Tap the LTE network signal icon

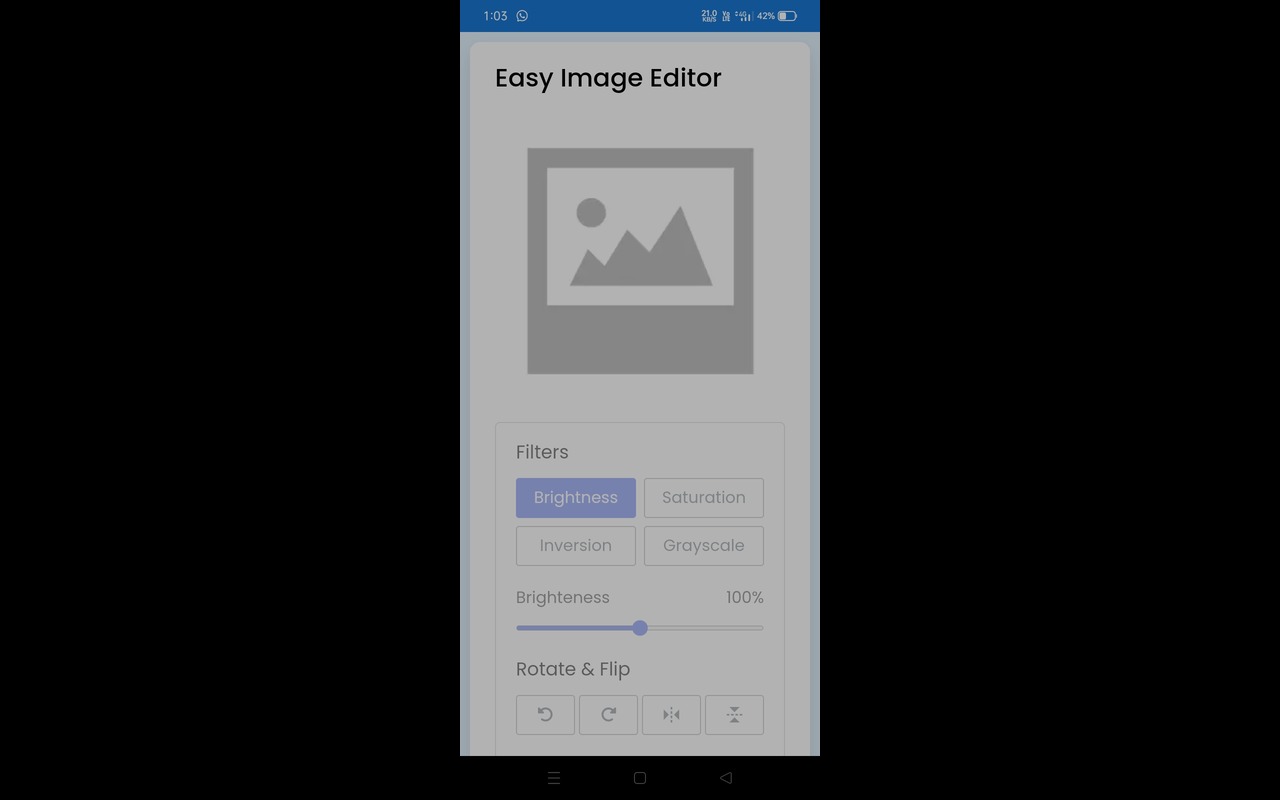(744, 15)
